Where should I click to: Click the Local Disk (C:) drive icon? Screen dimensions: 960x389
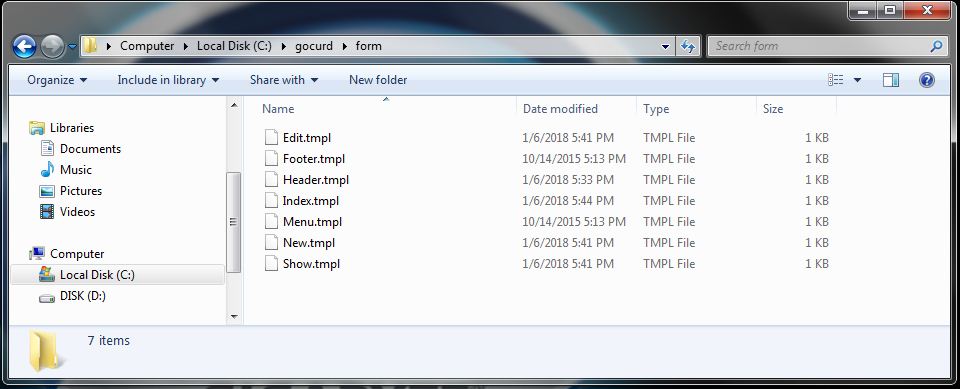click(x=47, y=274)
